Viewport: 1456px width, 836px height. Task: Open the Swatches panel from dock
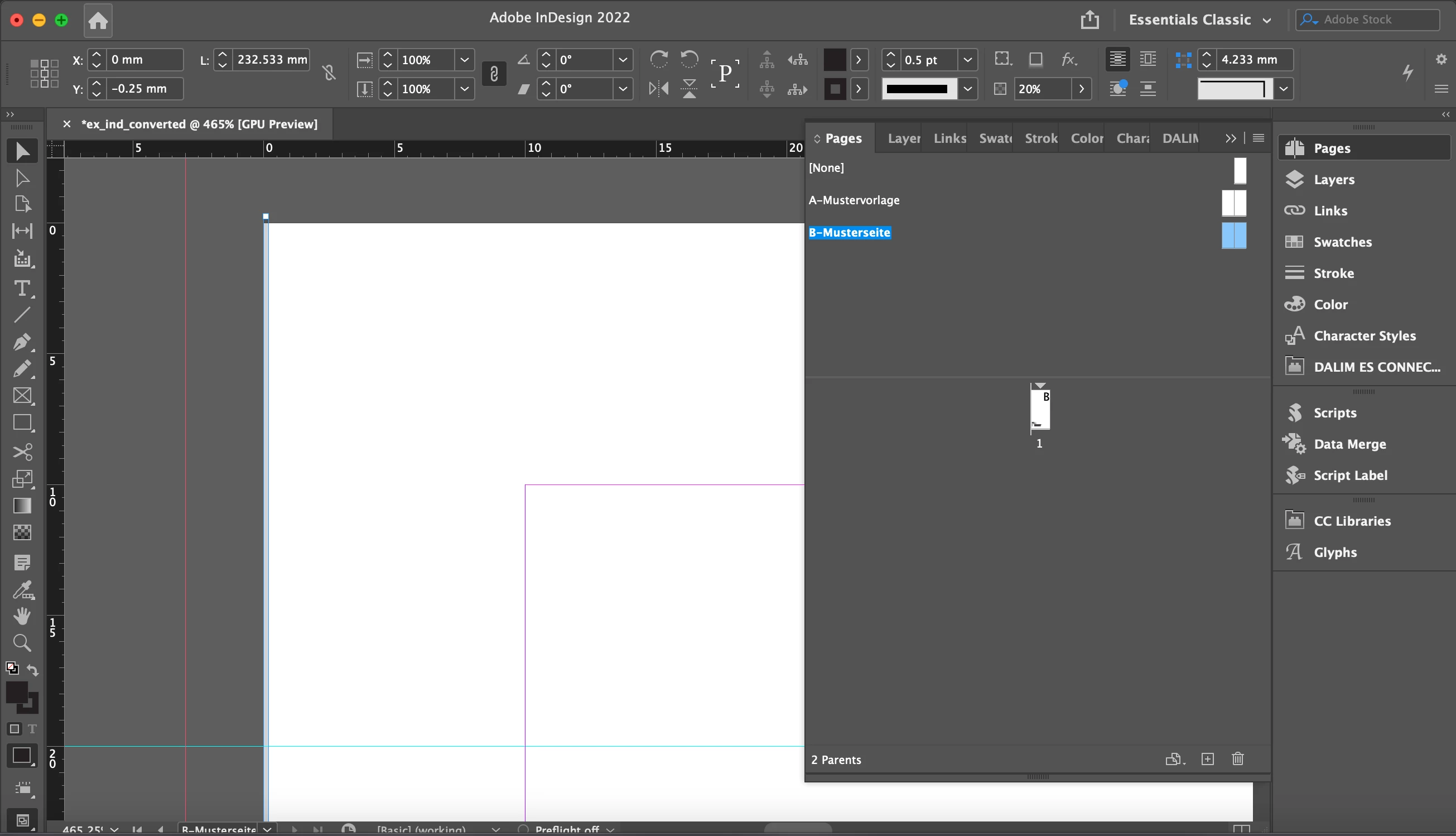[x=1342, y=242]
